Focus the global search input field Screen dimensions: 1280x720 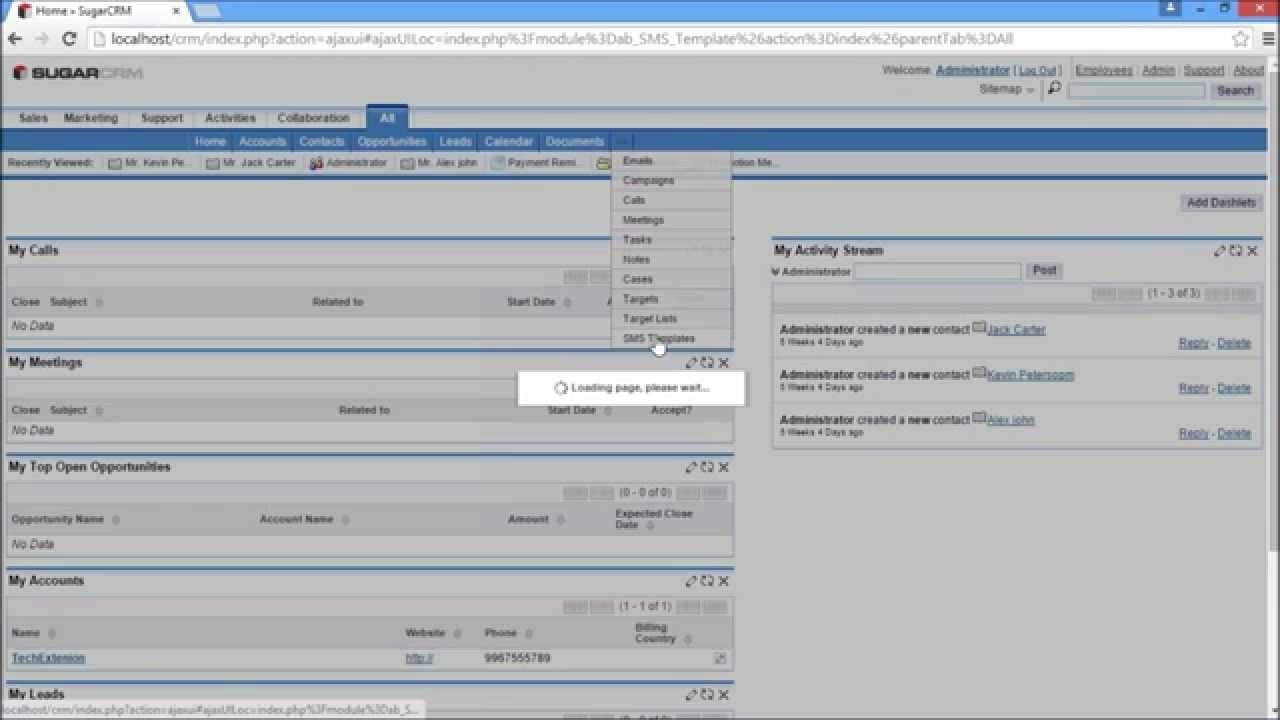[x=1136, y=91]
